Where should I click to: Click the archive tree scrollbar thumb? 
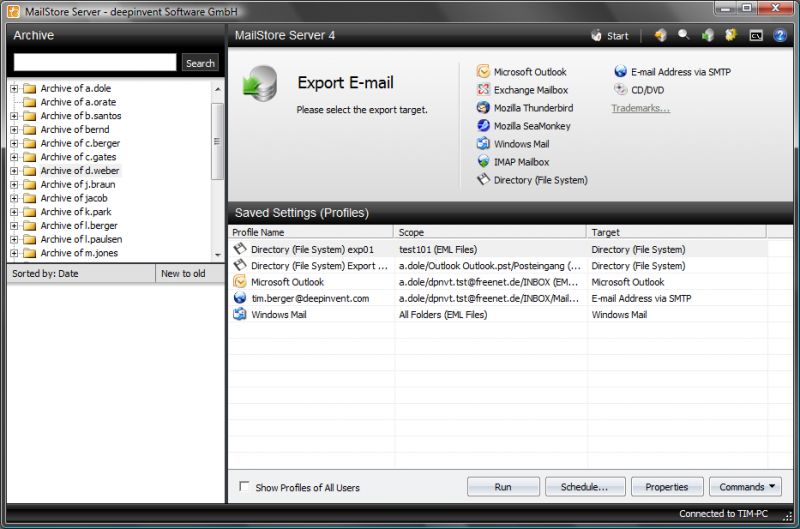(x=218, y=141)
